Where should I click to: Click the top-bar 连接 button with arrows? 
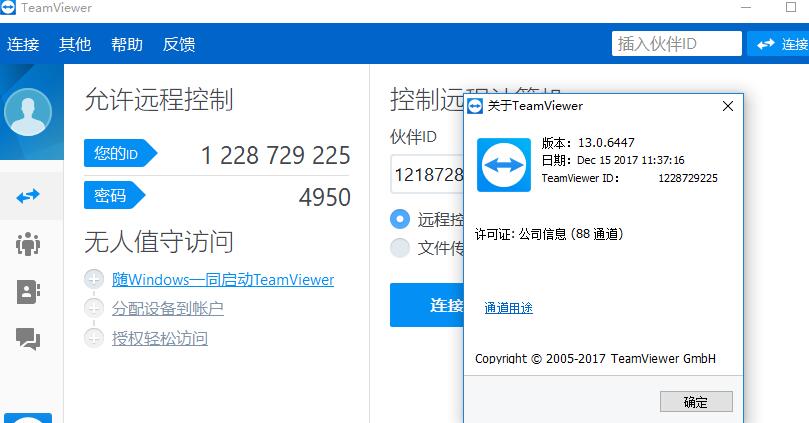click(778, 44)
